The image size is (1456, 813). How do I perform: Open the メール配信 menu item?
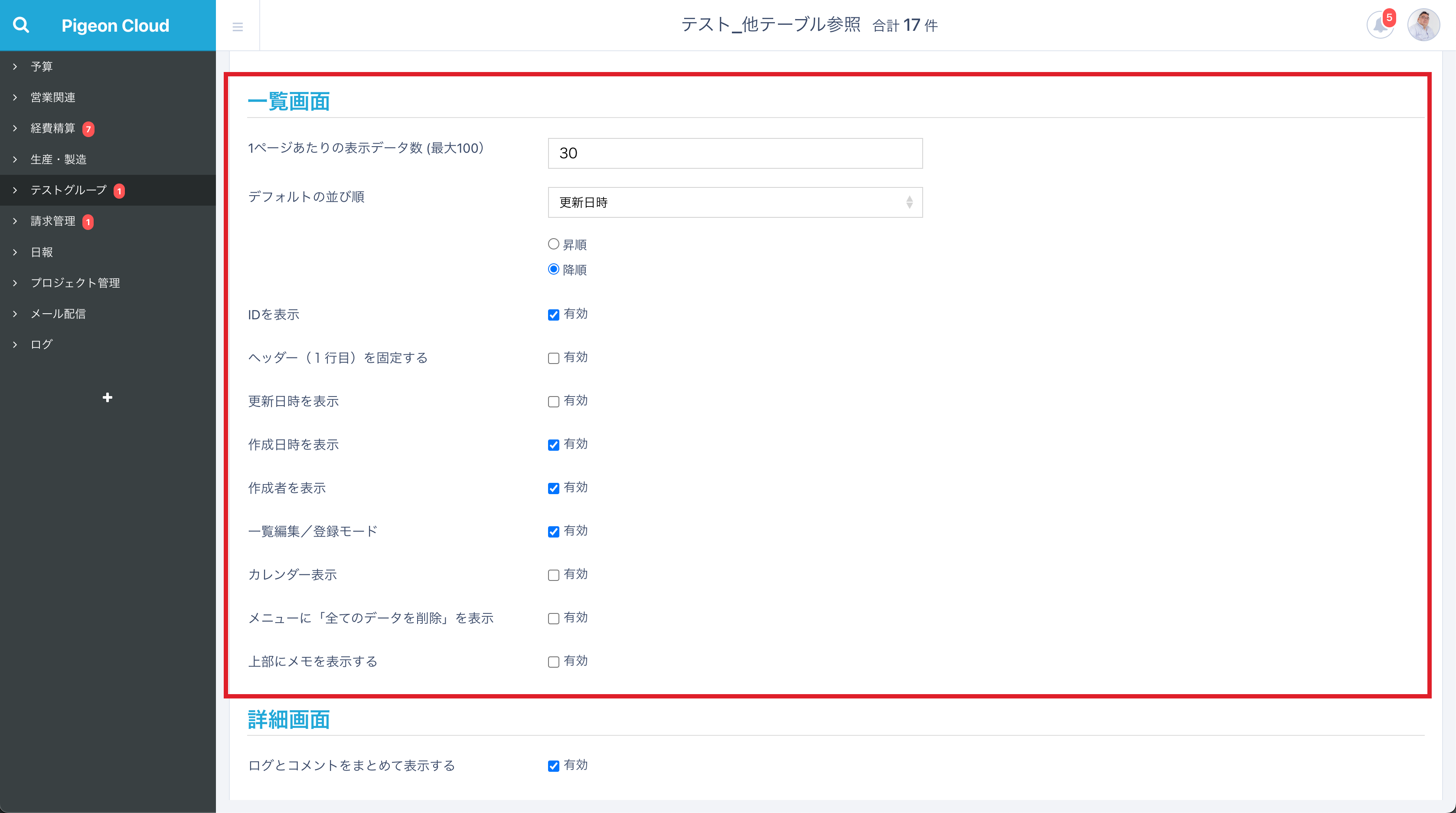(x=58, y=314)
